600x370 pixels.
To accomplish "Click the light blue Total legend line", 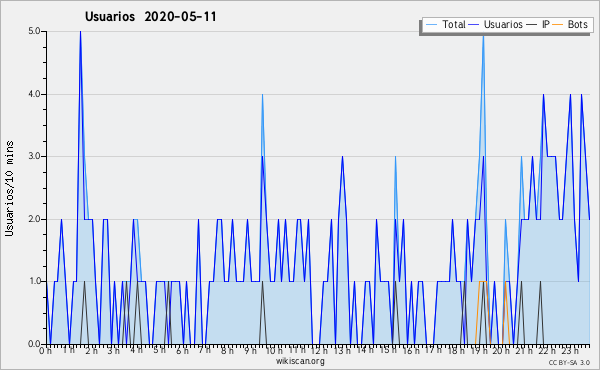I will tap(431, 24).
